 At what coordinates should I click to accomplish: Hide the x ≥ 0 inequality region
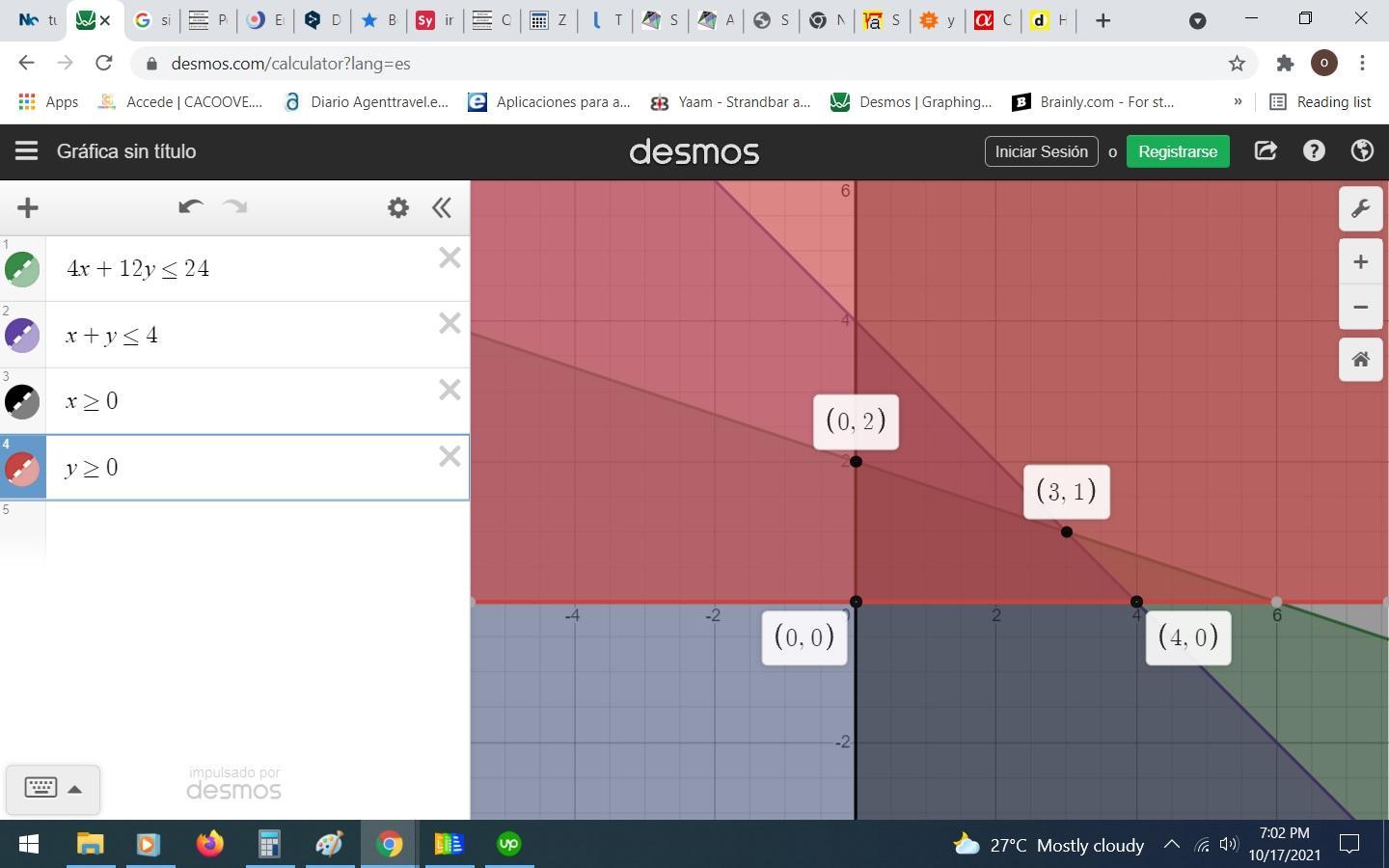22,401
